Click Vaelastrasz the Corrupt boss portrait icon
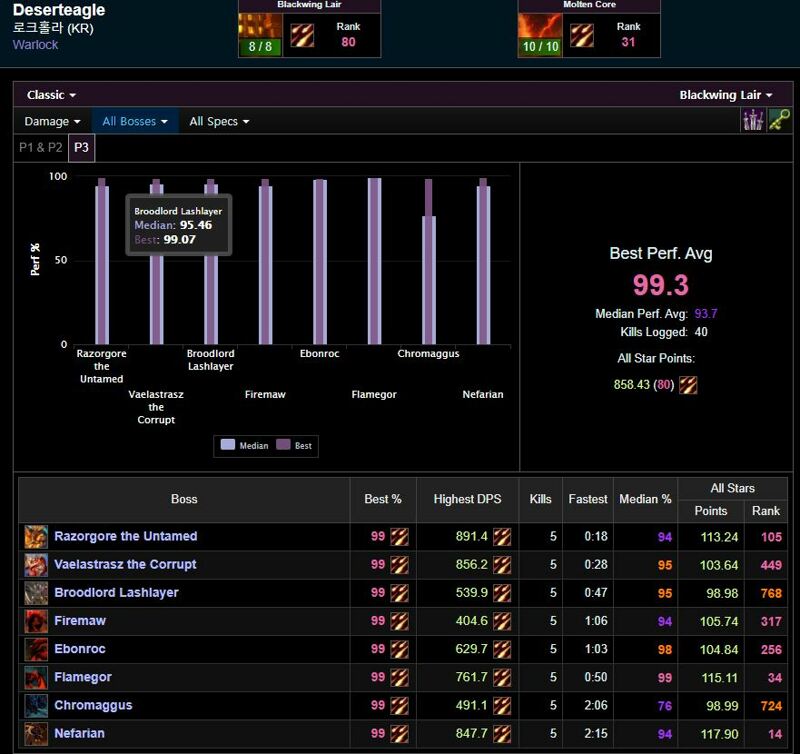Screen dimensions: 800x754 (36, 565)
